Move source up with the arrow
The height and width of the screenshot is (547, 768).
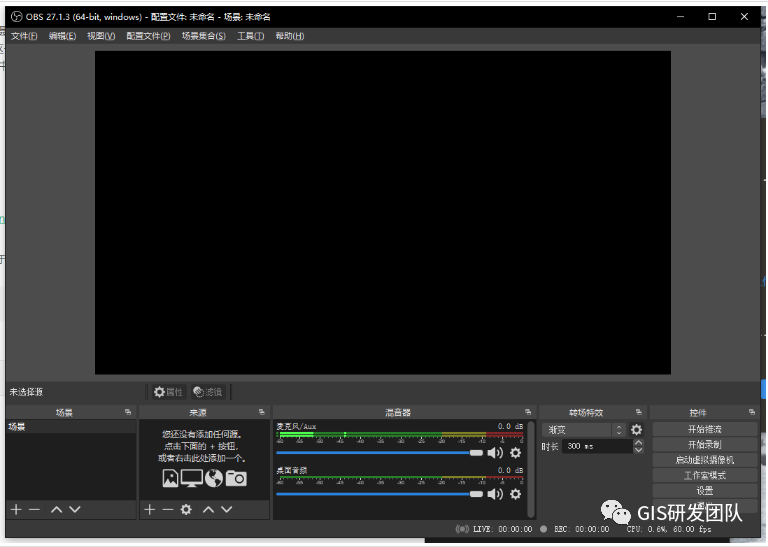coord(209,510)
